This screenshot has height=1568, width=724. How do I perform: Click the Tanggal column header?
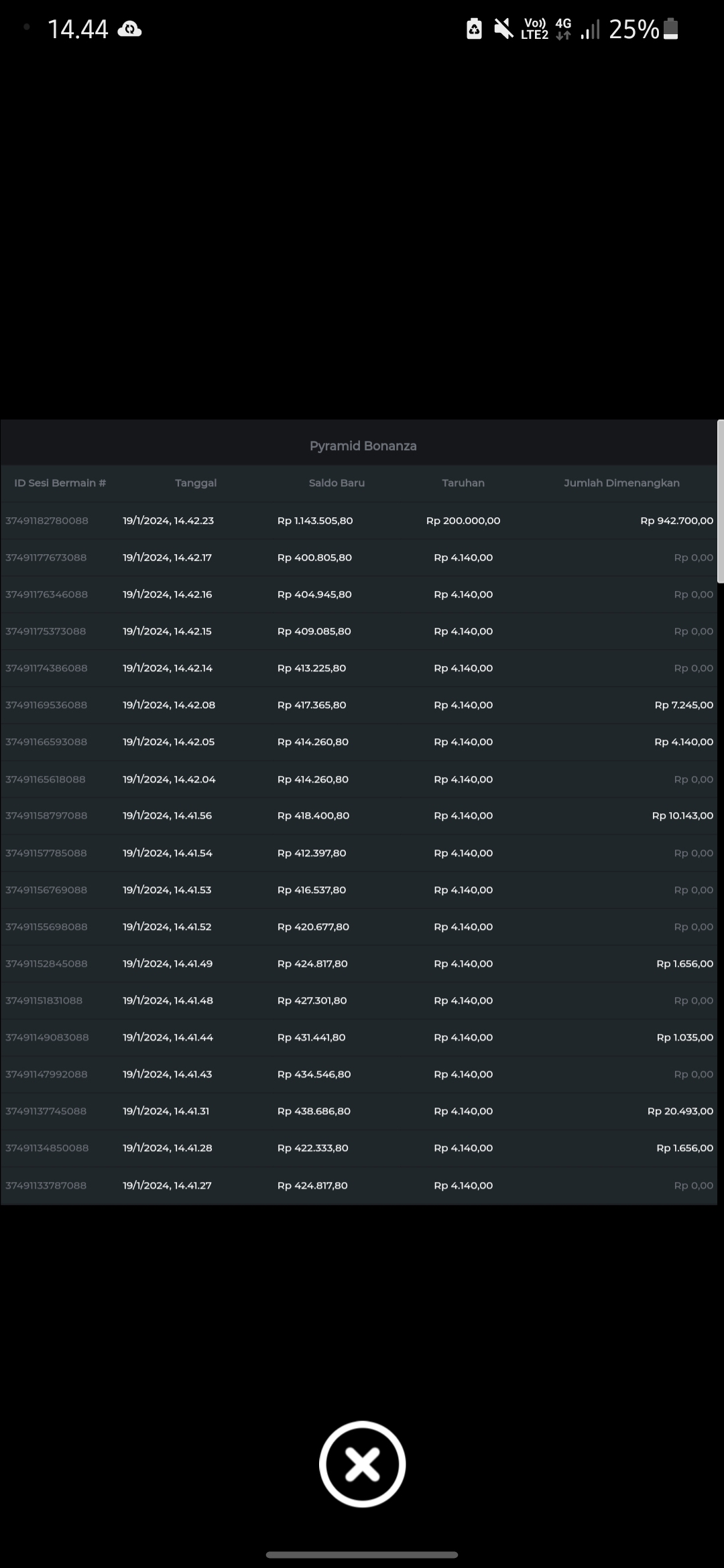(x=196, y=483)
